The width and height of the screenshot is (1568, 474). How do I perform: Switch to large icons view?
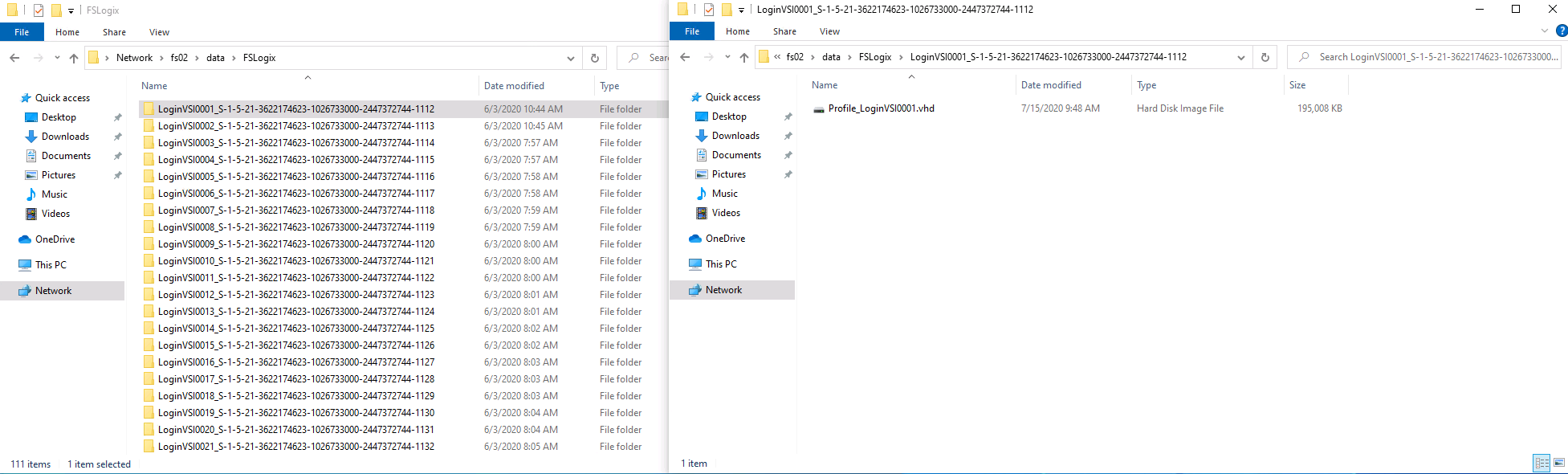[1559, 463]
